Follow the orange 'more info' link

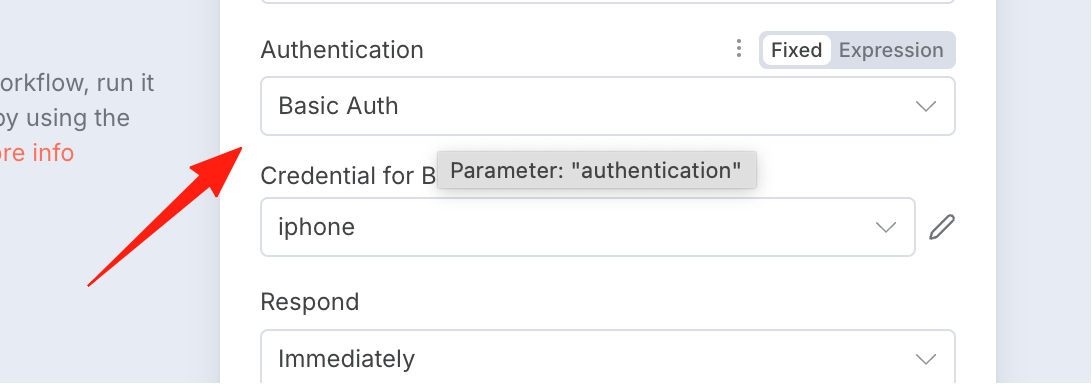pyautogui.click(x=36, y=153)
